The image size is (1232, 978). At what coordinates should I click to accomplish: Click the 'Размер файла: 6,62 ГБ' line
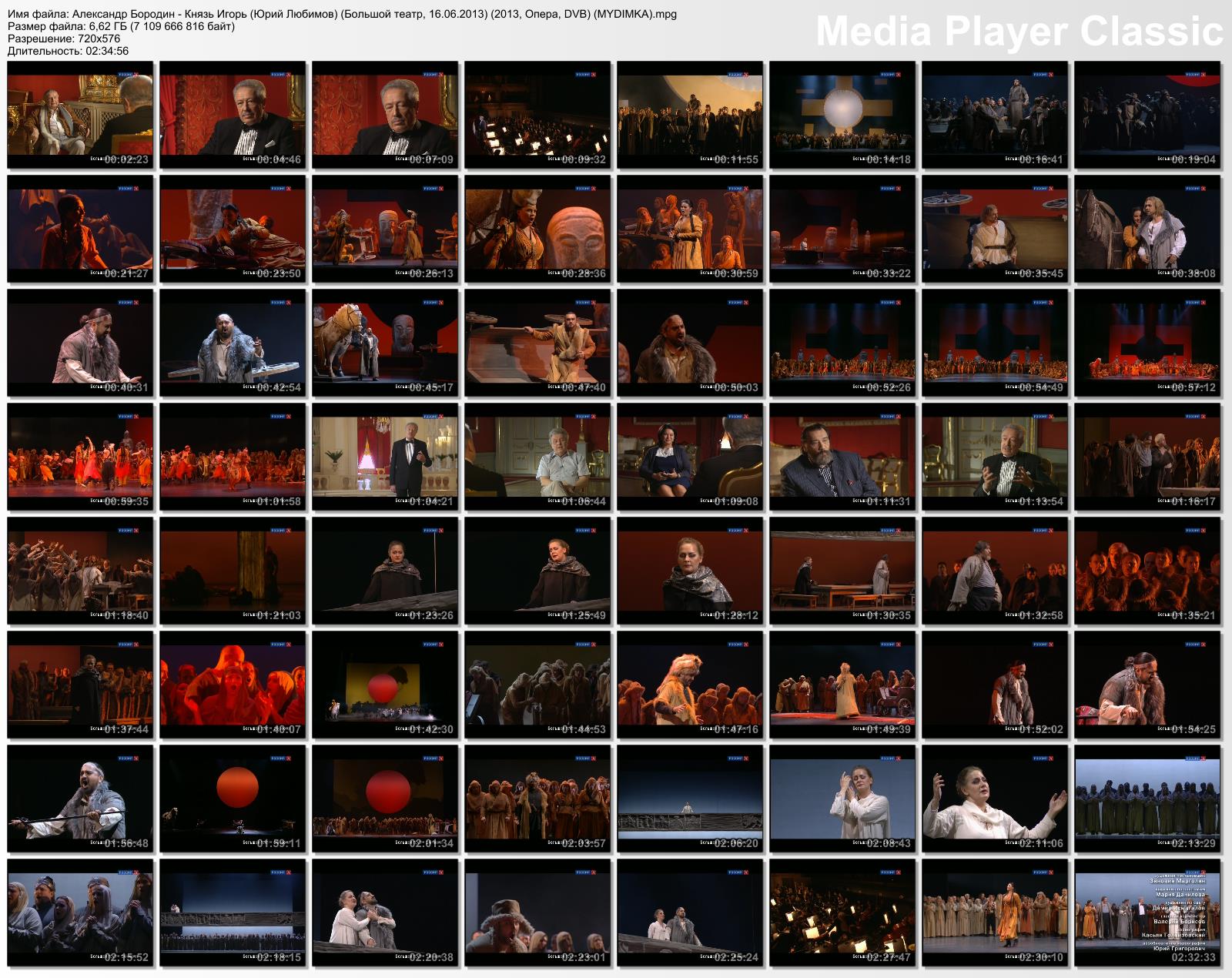(121, 26)
